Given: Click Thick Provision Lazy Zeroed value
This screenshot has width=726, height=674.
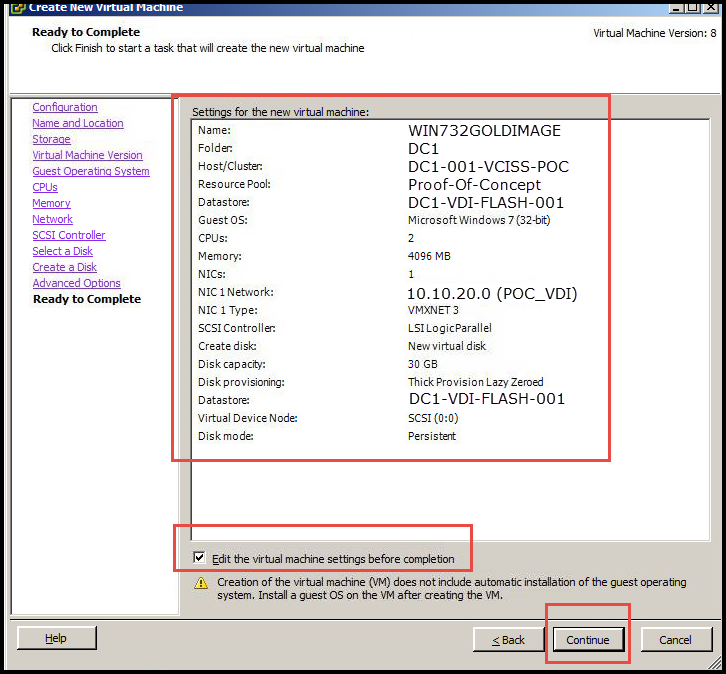Looking at the screenshot, I should [x=476, y=382].
